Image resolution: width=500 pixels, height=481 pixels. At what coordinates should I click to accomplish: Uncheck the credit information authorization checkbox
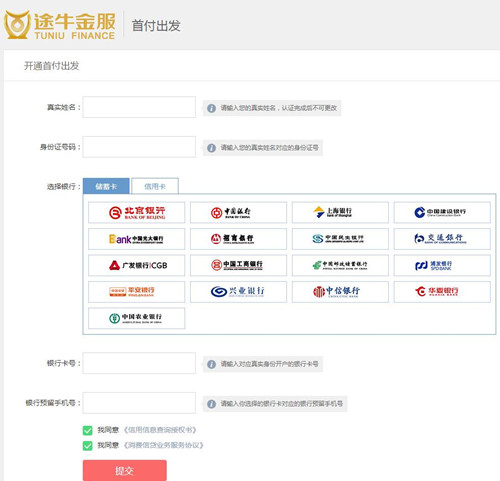[87, 430]
